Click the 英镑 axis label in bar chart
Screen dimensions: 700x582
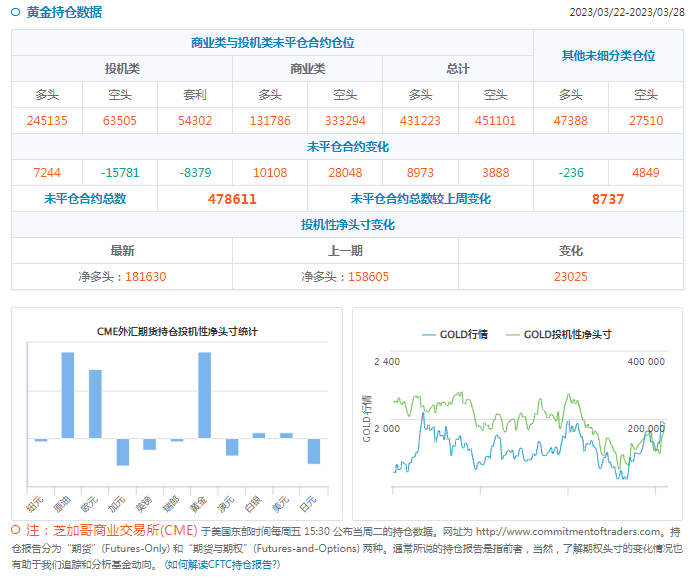[x=144, y=504]
